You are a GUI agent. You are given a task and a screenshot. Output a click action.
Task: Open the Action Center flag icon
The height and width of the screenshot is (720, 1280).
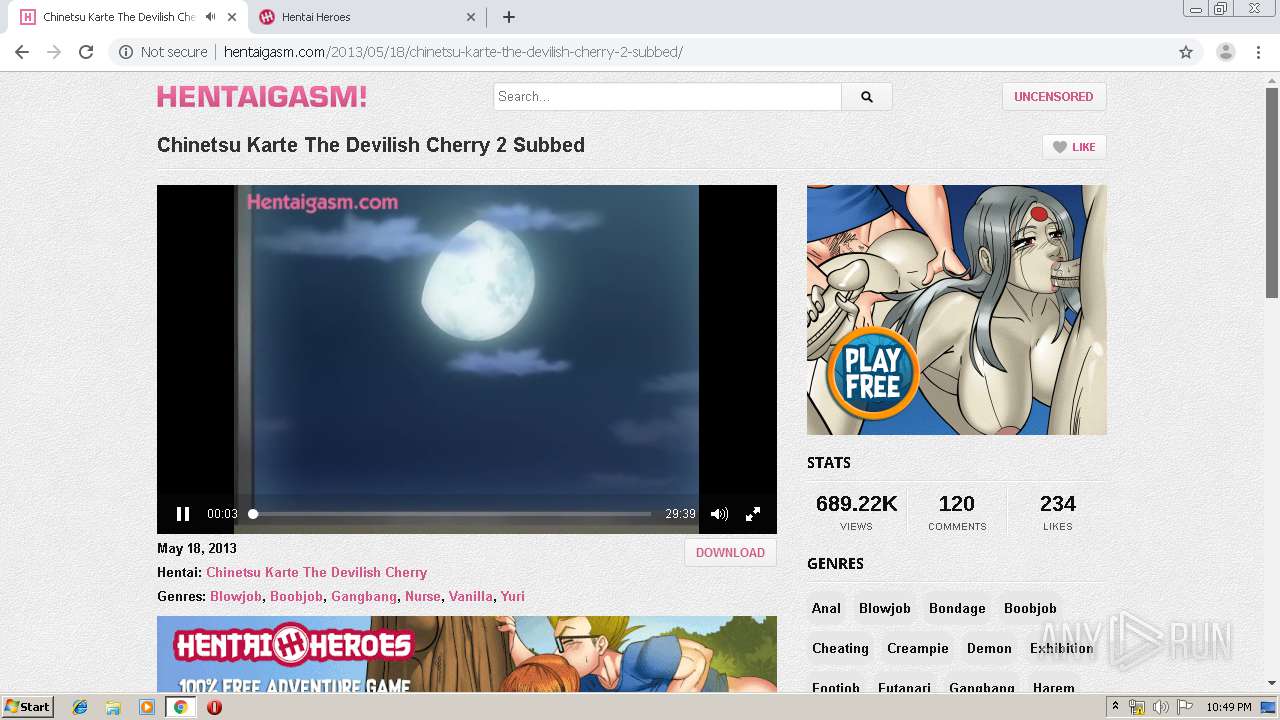click(x=1184, y=707)
